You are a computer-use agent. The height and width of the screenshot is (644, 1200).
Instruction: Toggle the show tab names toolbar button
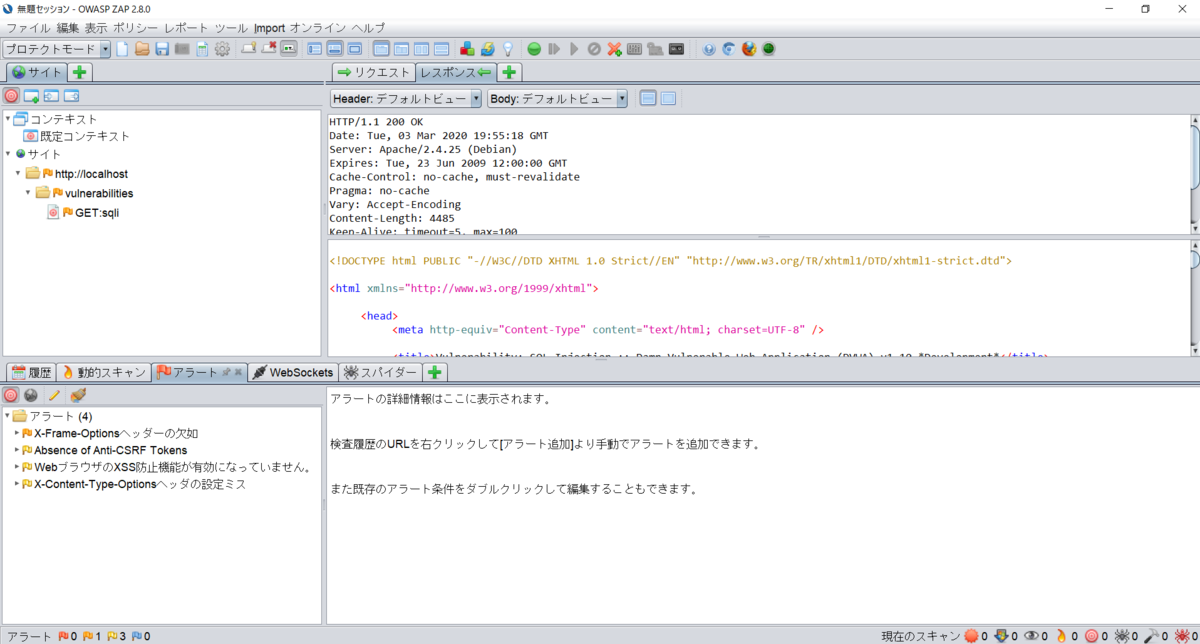click(288, 49)
